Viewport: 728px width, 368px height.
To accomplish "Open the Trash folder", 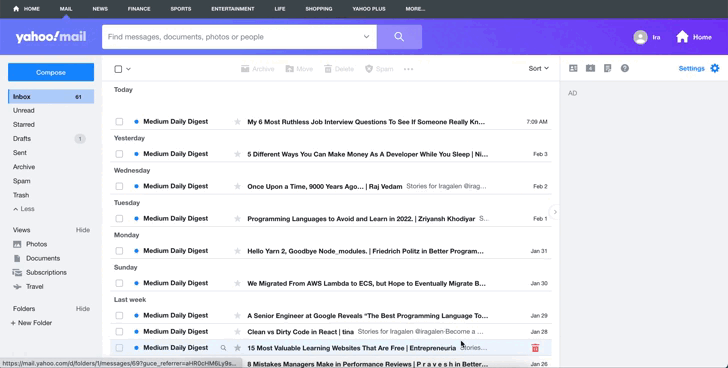I will [21, 195].
